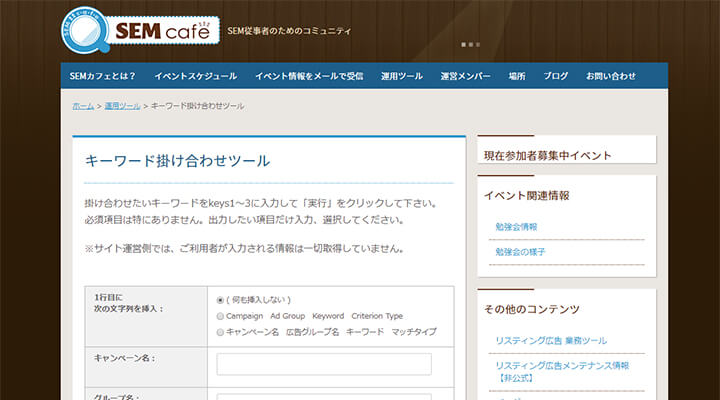Open the '運営メンバー' navigation item
Image resolution: width=720 pixels, height=400 pixels.
[466, 76]
